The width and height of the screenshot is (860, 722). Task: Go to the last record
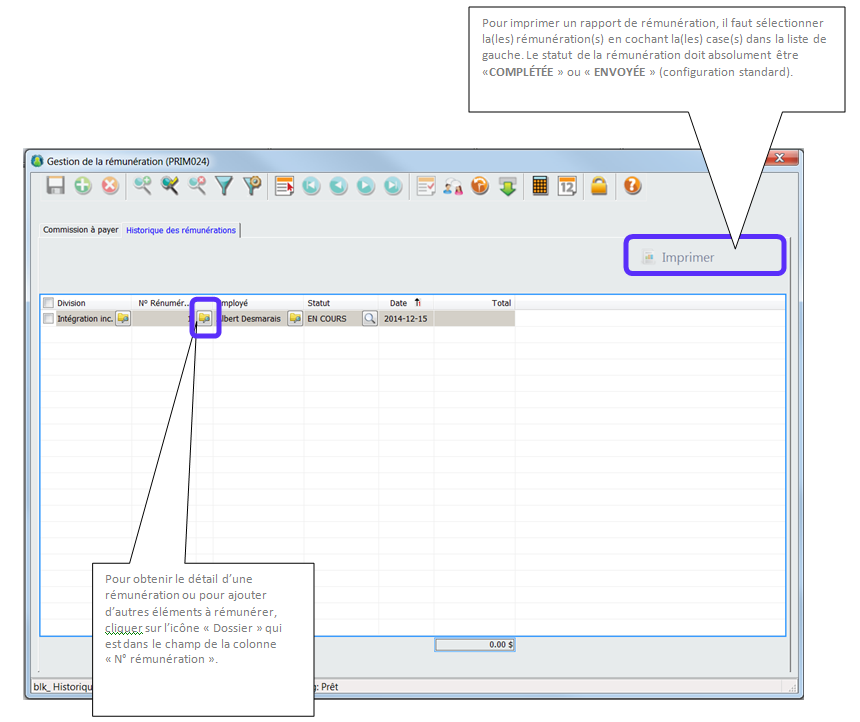pyautogui.click(x=393, y=185)
